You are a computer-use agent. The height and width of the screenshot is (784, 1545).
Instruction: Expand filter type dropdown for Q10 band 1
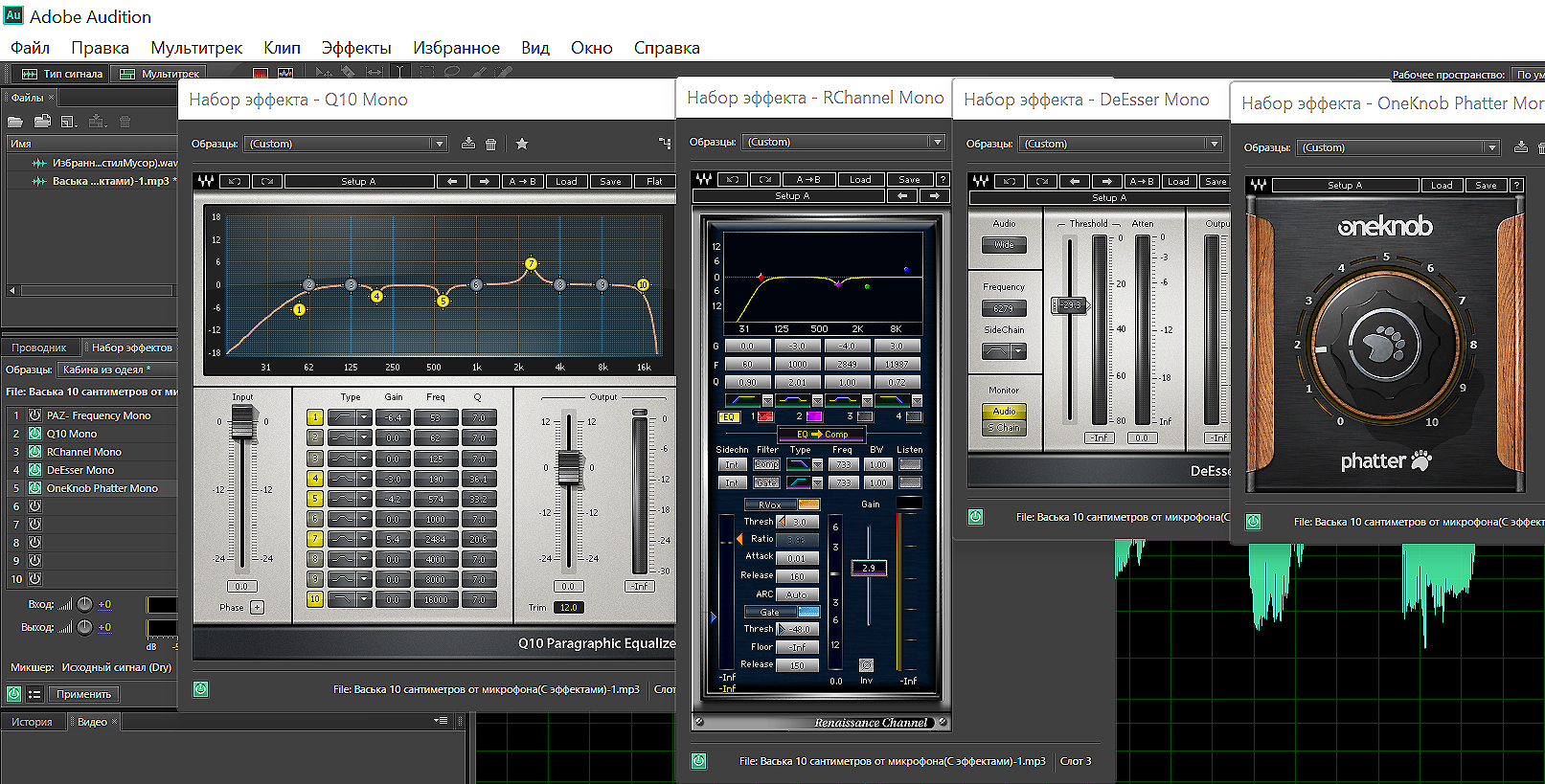364,417
